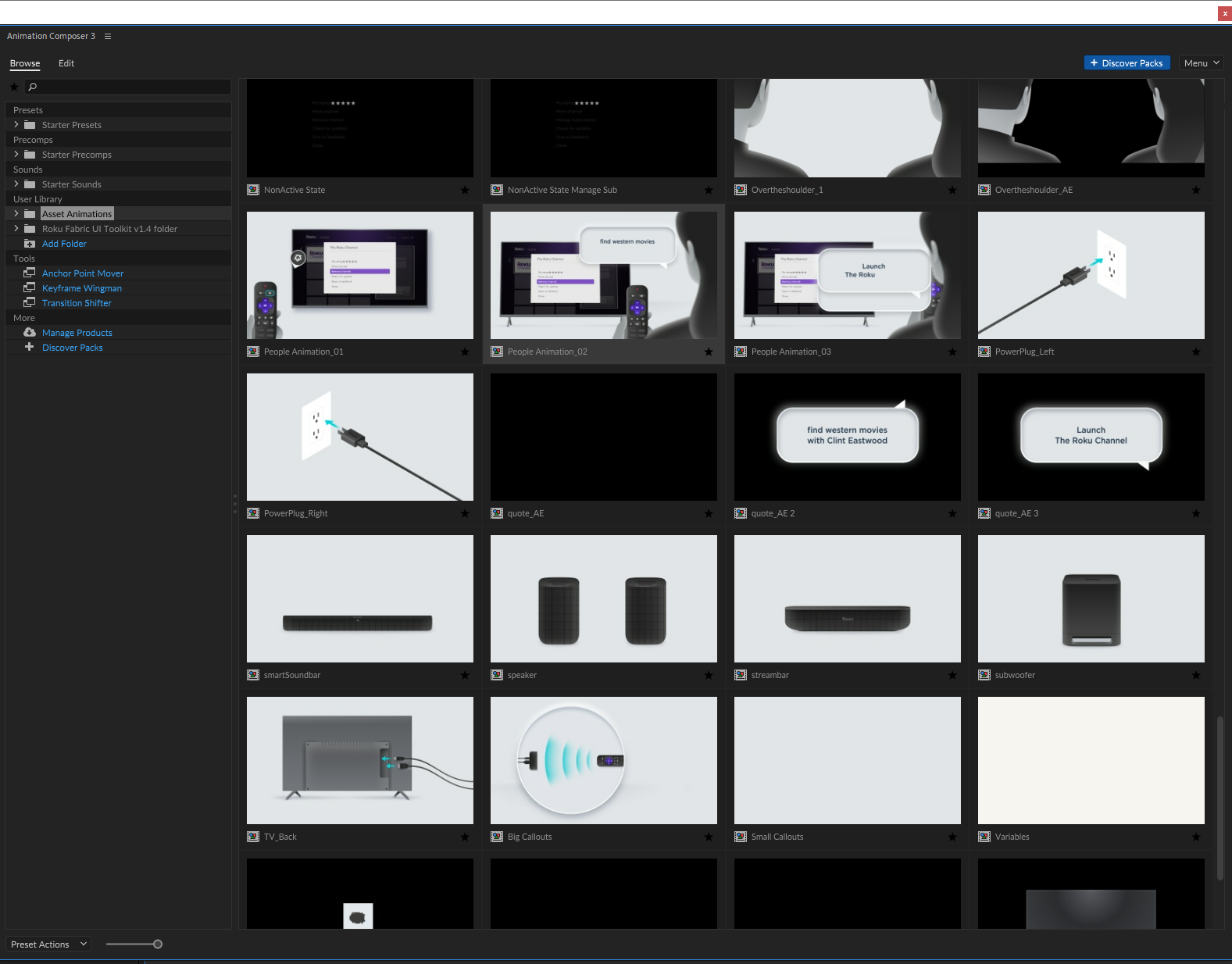This screenshot has height=964, width=1232.
Task: Select the People Animation_03 thumbnail
Action: coord(848,275)
